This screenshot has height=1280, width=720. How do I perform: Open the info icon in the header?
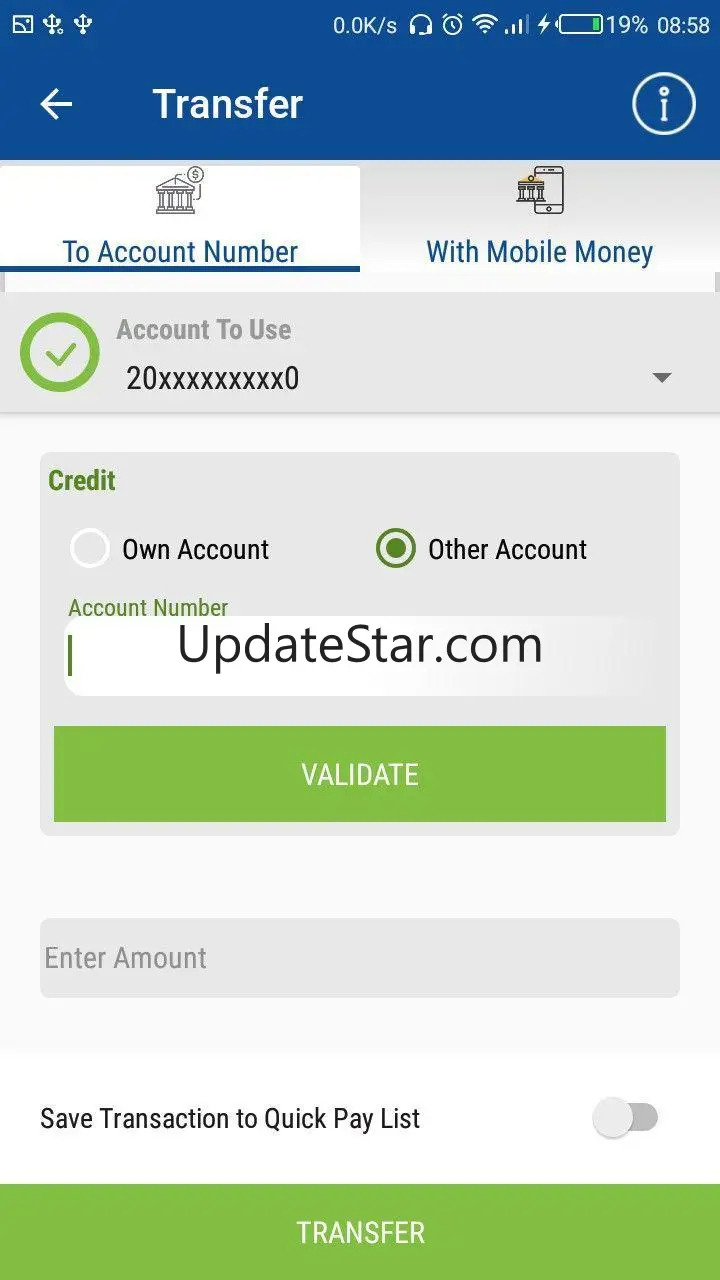pos(664,103)
